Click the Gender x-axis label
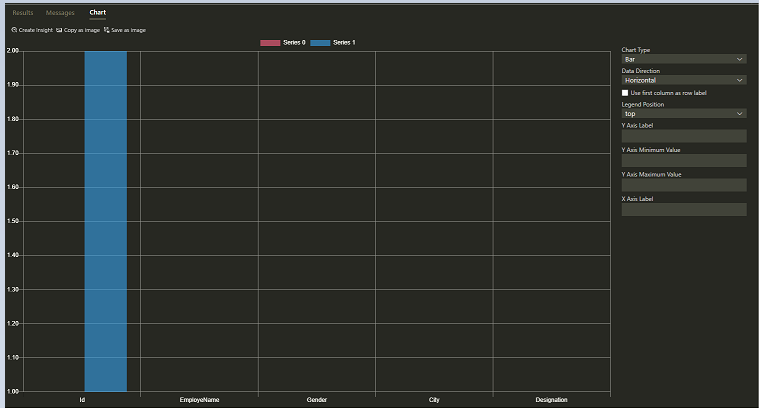This screenshot has width=759, height=408. tap(317, 400)
